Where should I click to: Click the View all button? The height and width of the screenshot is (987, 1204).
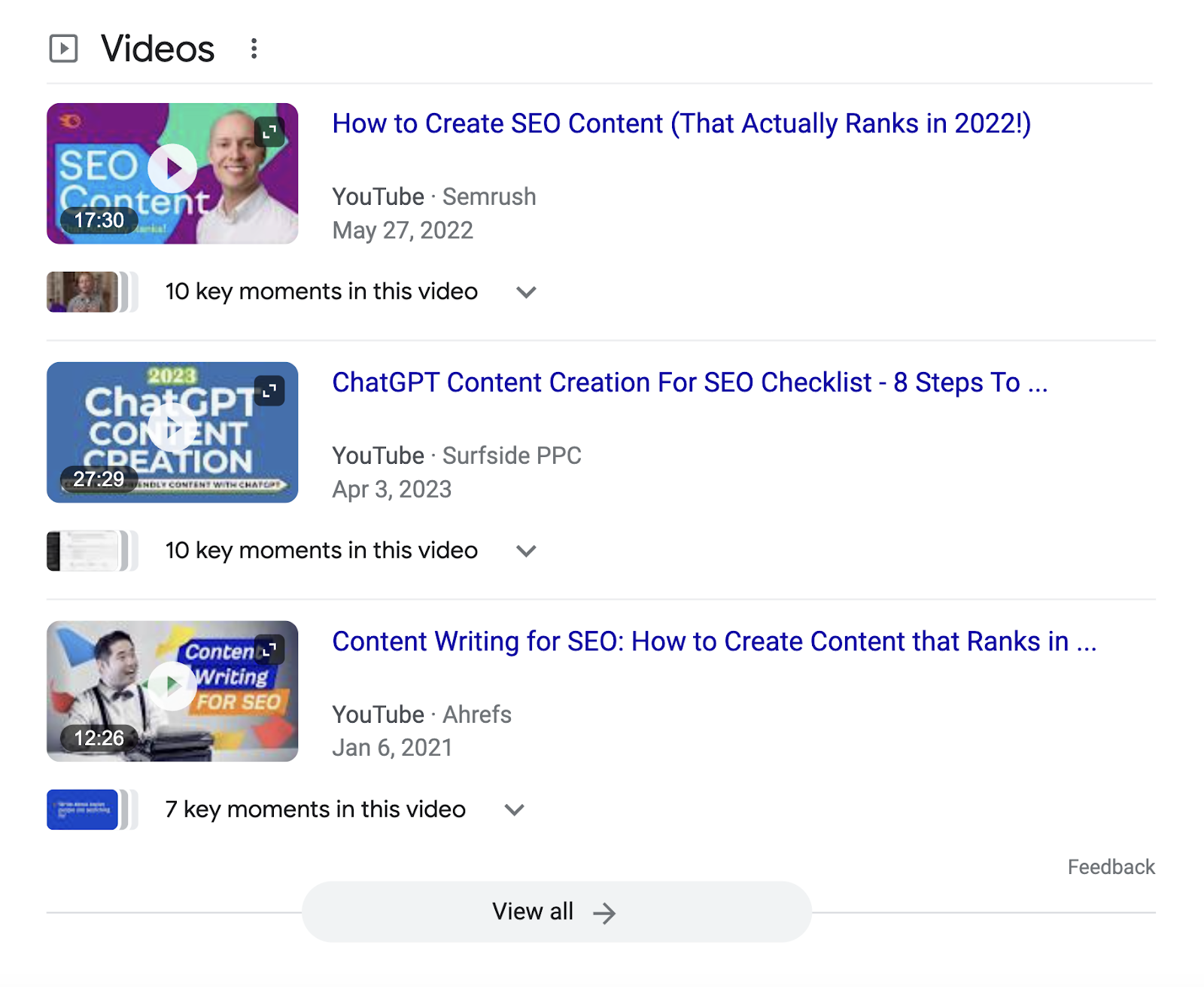click(x=557, y=911)
